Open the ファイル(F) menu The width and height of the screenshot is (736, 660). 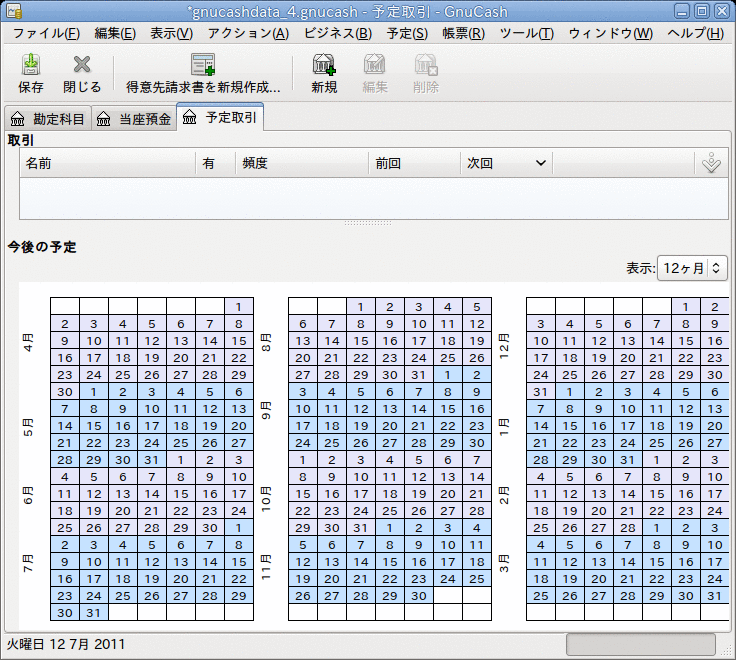[x=46, y=33]
